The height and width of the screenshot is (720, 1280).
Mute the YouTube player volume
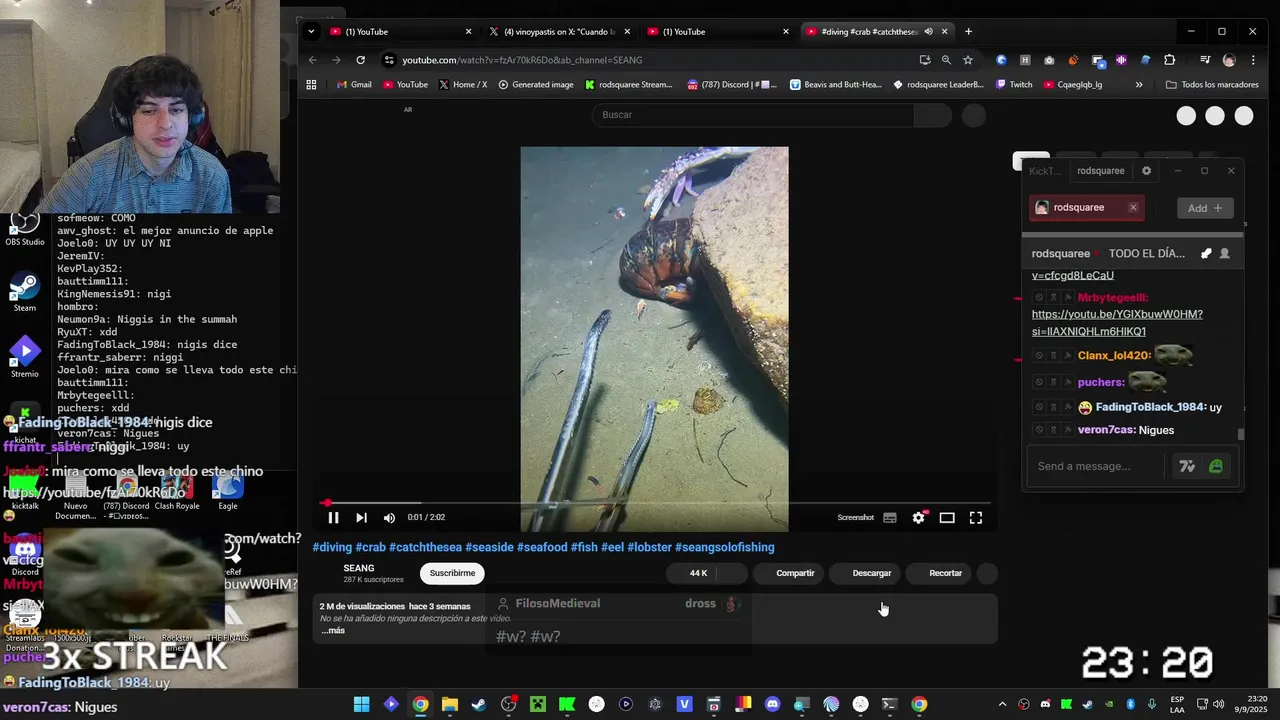click(389, 517)
